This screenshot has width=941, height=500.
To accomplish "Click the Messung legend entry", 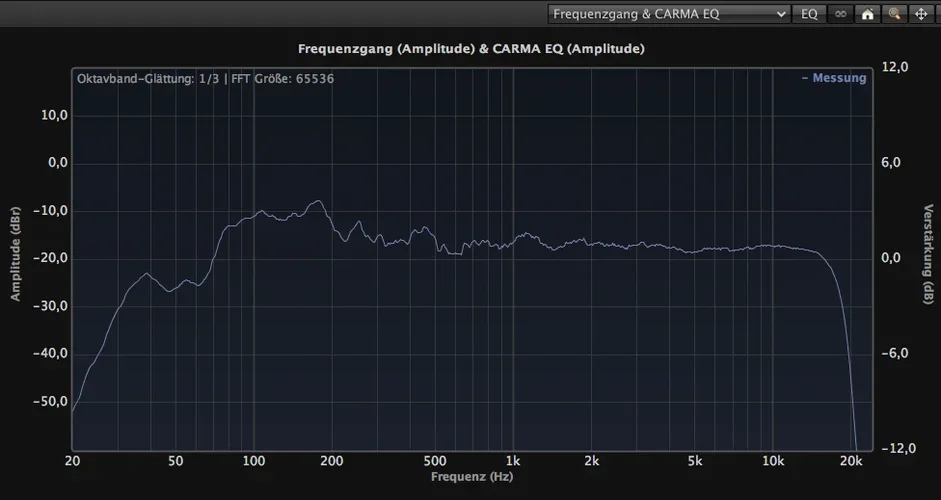I will pos(834,78).
